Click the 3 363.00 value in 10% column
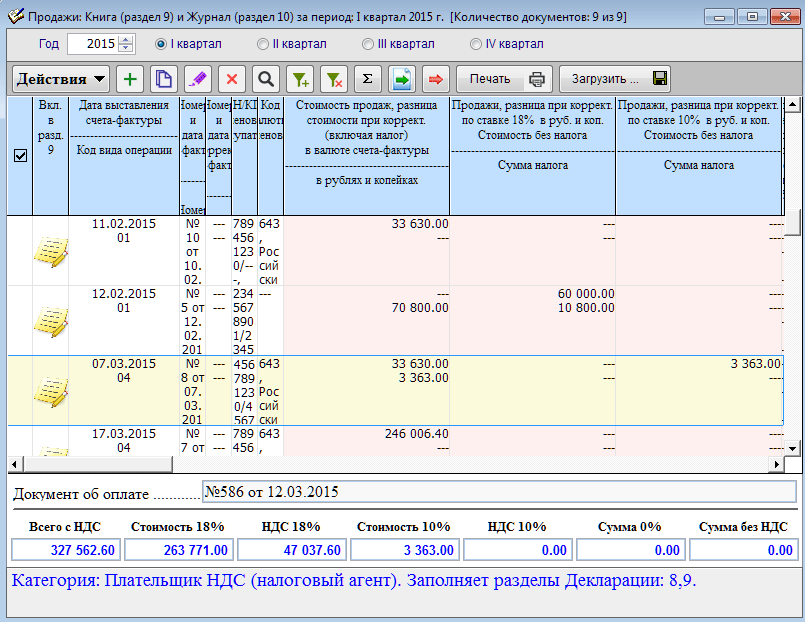Image resolution: width=805 pixels, height=622 pixels. coord(755,364)
